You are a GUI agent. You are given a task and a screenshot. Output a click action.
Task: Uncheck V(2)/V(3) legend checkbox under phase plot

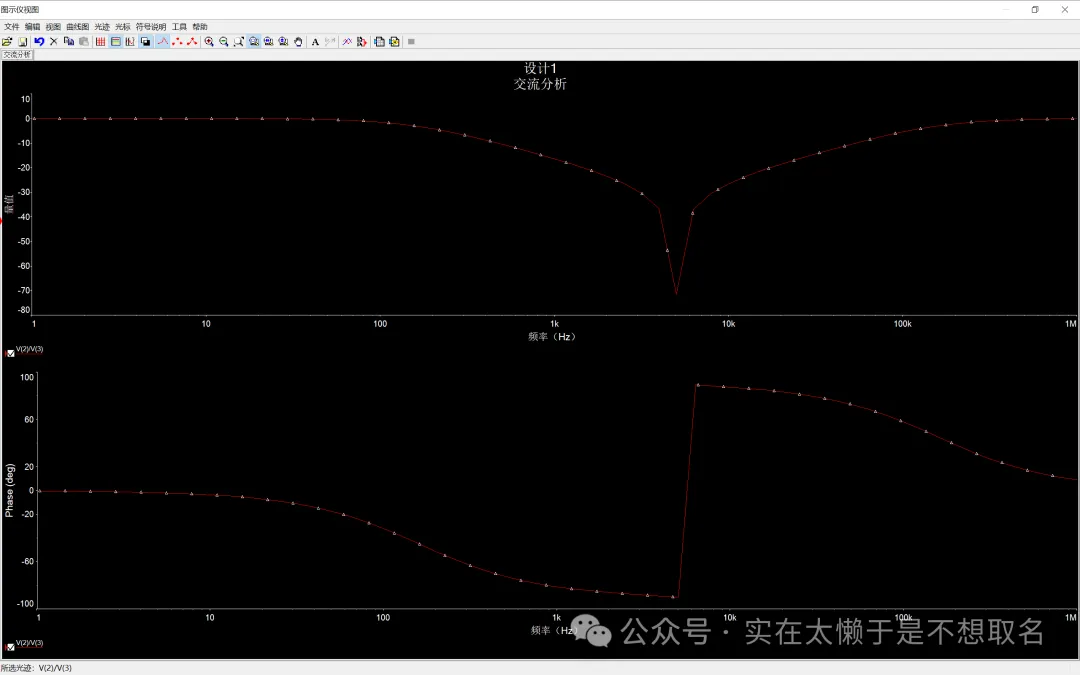click(x=11, y=647)
